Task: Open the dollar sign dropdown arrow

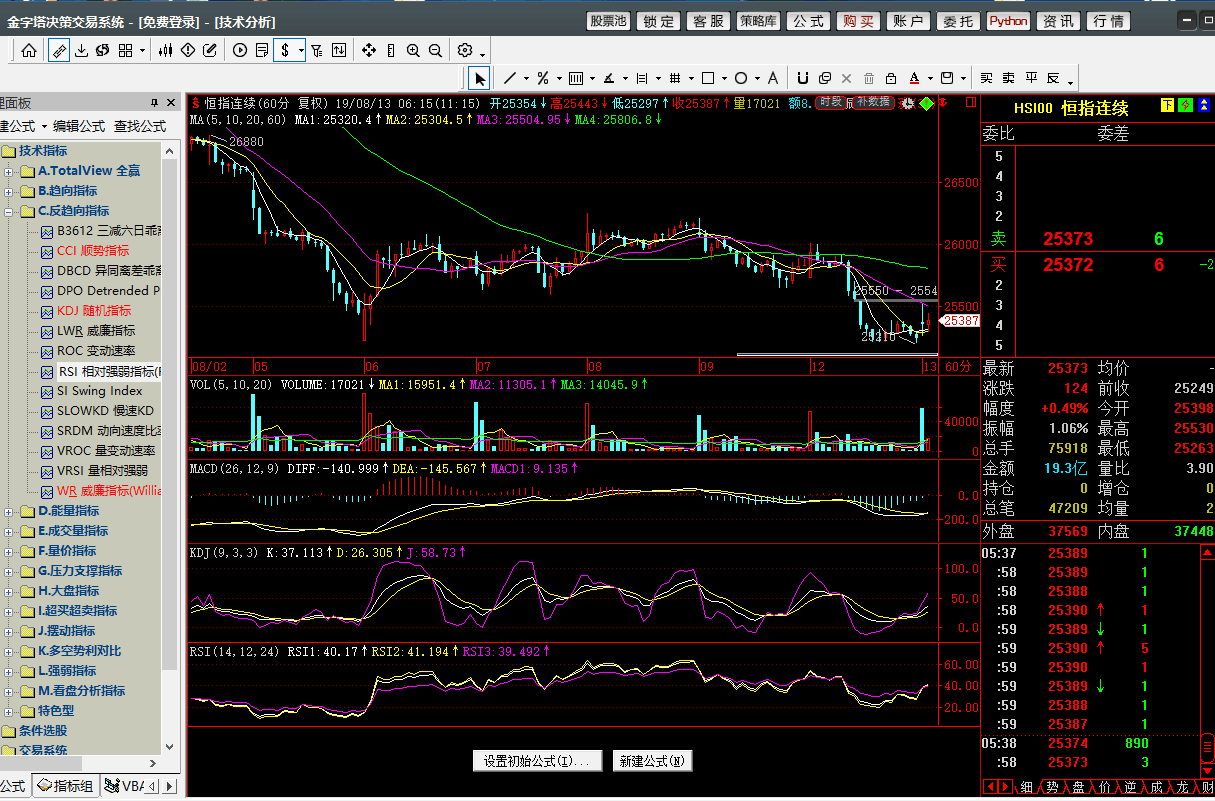Action: (x=301, y=50)
